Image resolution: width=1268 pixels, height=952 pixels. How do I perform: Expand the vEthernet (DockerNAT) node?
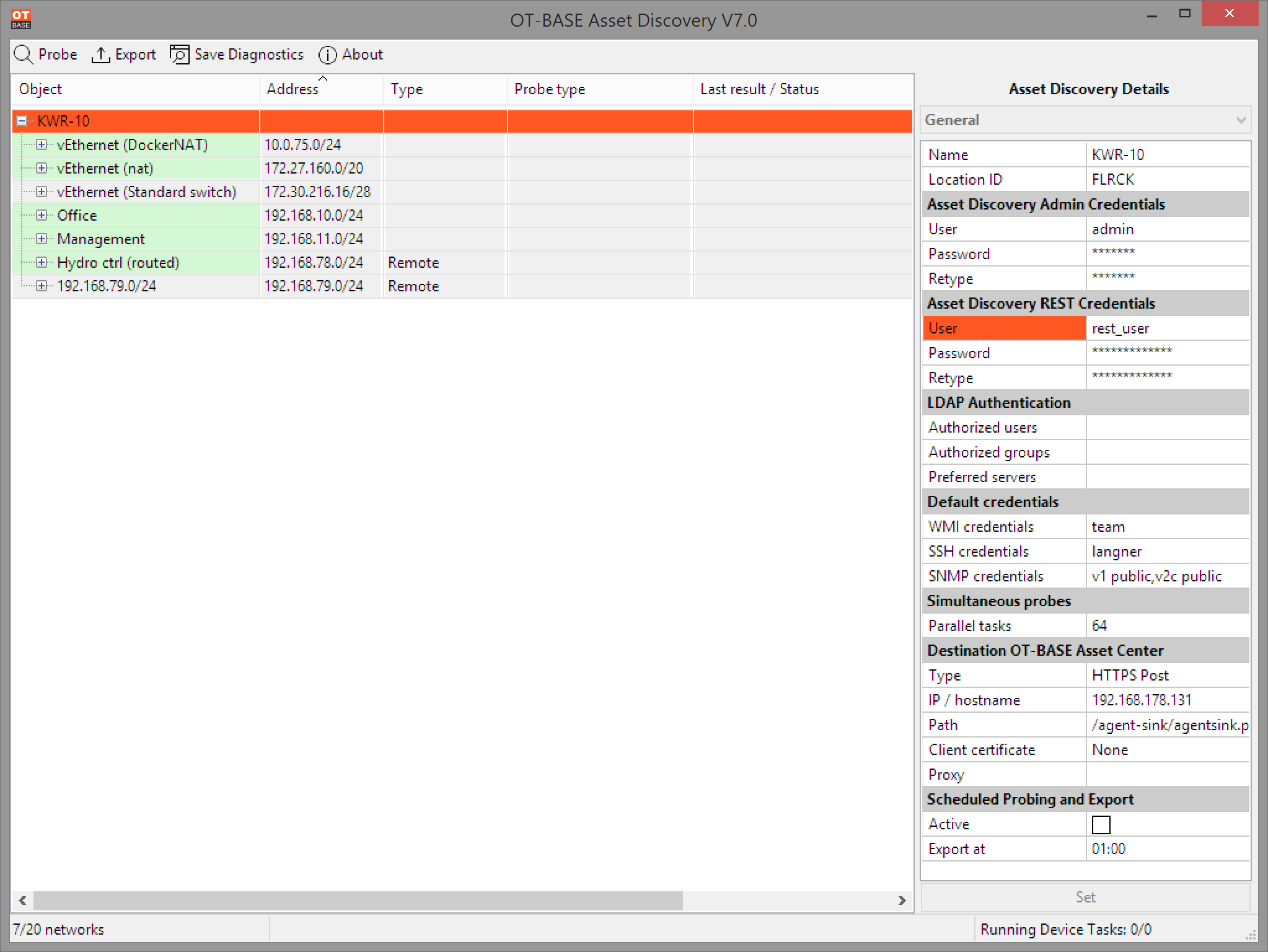[42, 144]
